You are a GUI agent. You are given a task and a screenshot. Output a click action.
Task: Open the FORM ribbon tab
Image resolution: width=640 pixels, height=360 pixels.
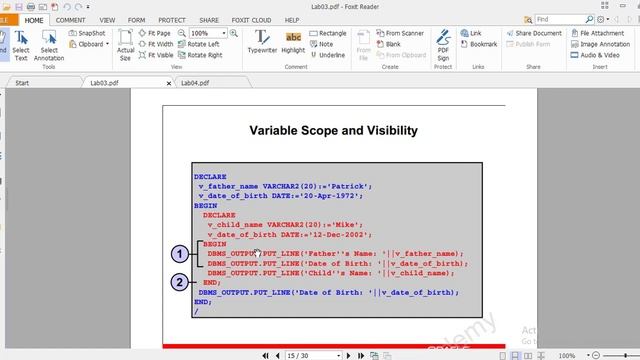pyautogui.click(x=136, y=20)
